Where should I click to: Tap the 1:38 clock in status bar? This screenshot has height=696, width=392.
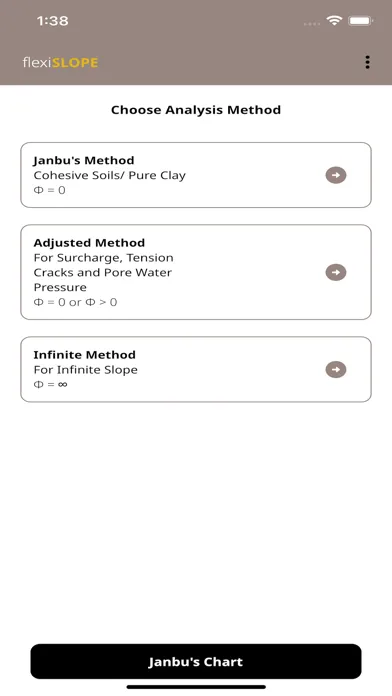click(x=52, y=21)
